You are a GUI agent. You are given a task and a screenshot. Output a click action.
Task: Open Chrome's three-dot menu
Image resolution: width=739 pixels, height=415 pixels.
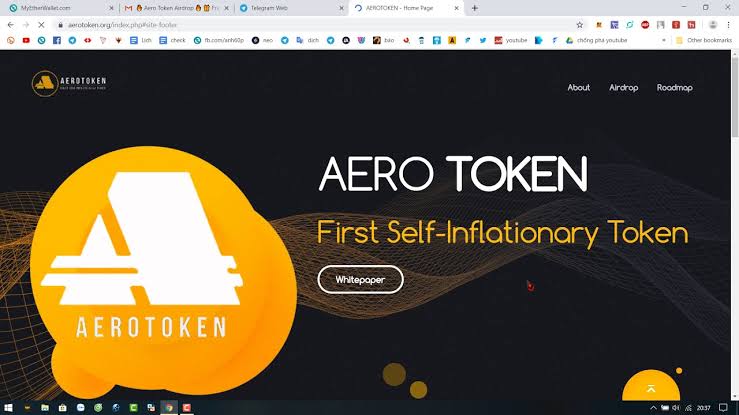728,25
